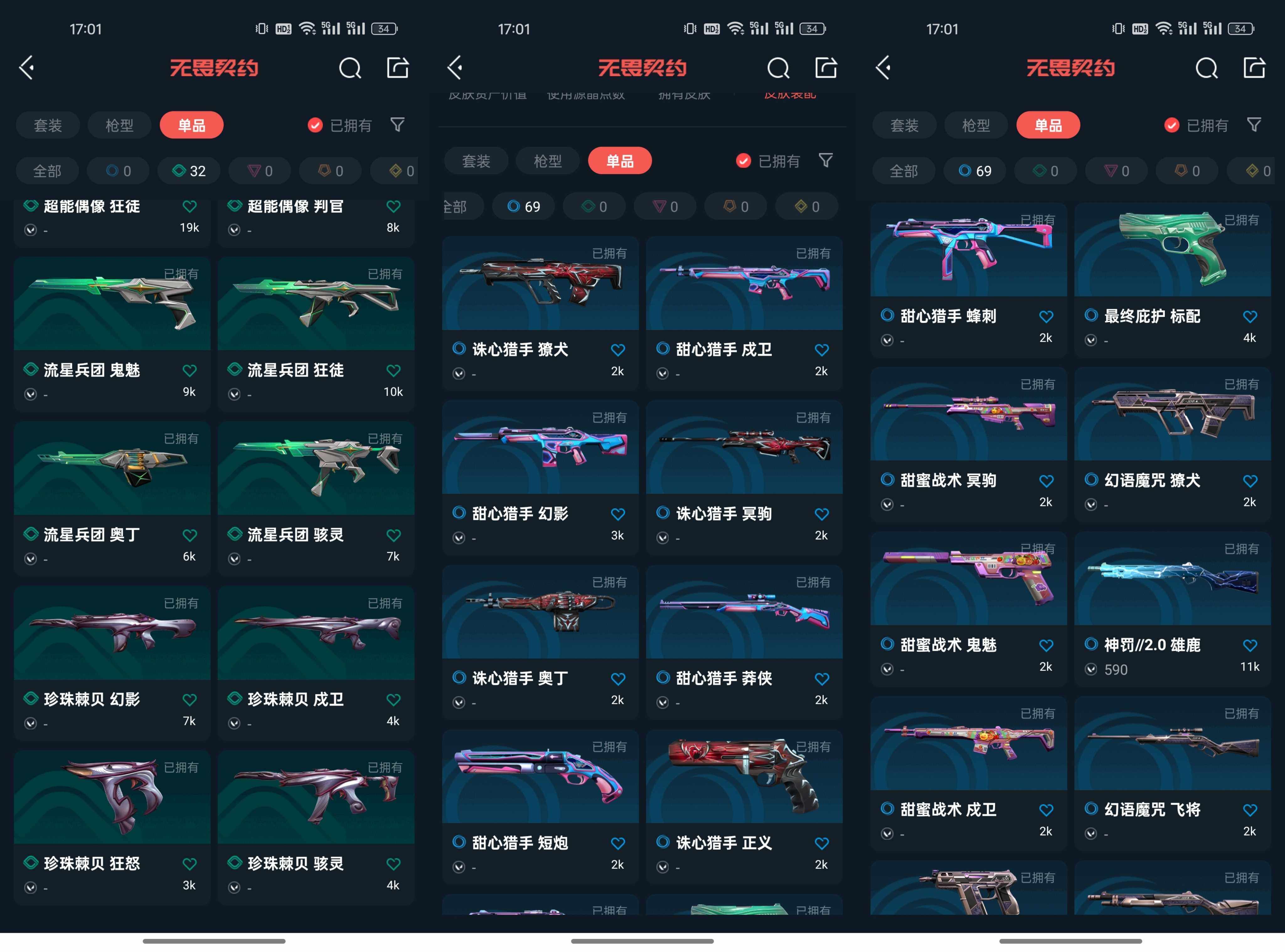Switch to the 枪型 tab on the rightmost screen

pos(976,125)
